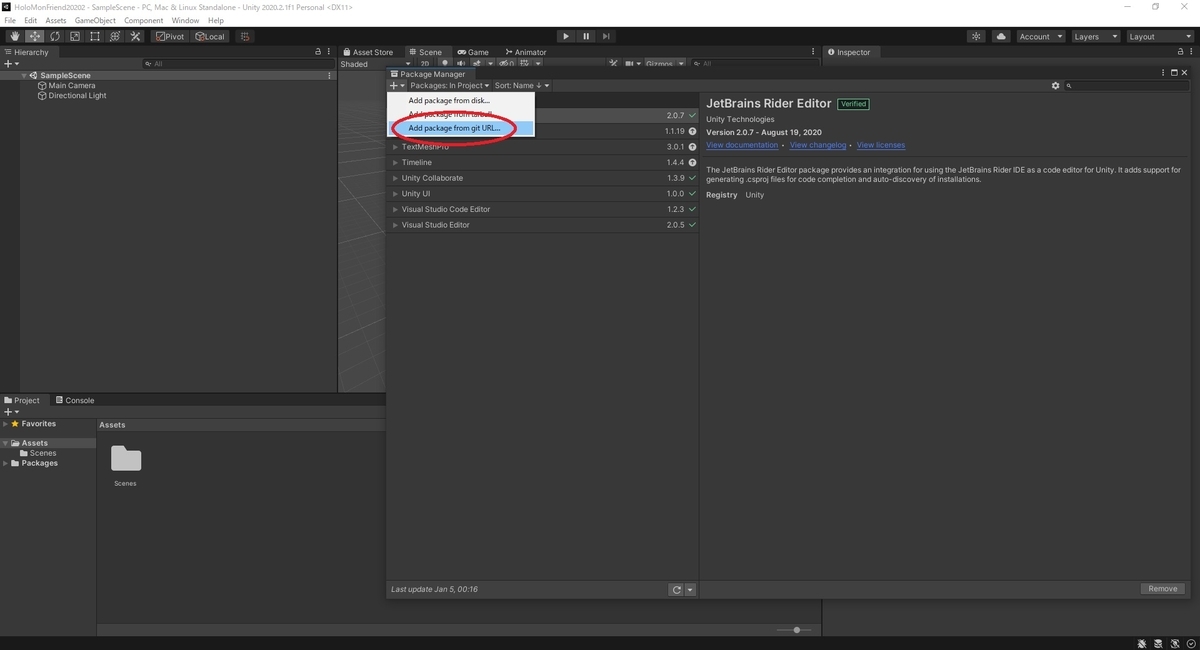Select the Scale tool
Viewport: 1200px width, 650px height.
pyautogui.click(x=75, y=36)
